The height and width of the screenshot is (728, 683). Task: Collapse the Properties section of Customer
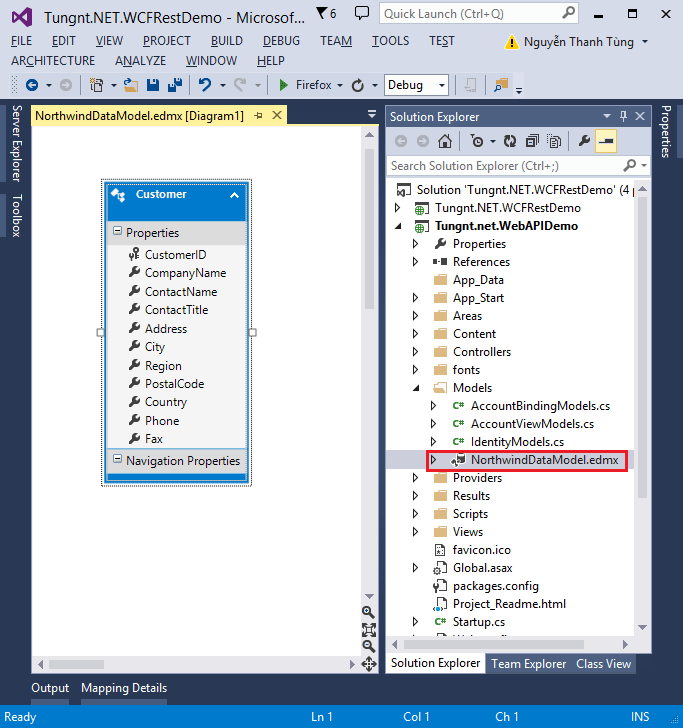(117, 231)
